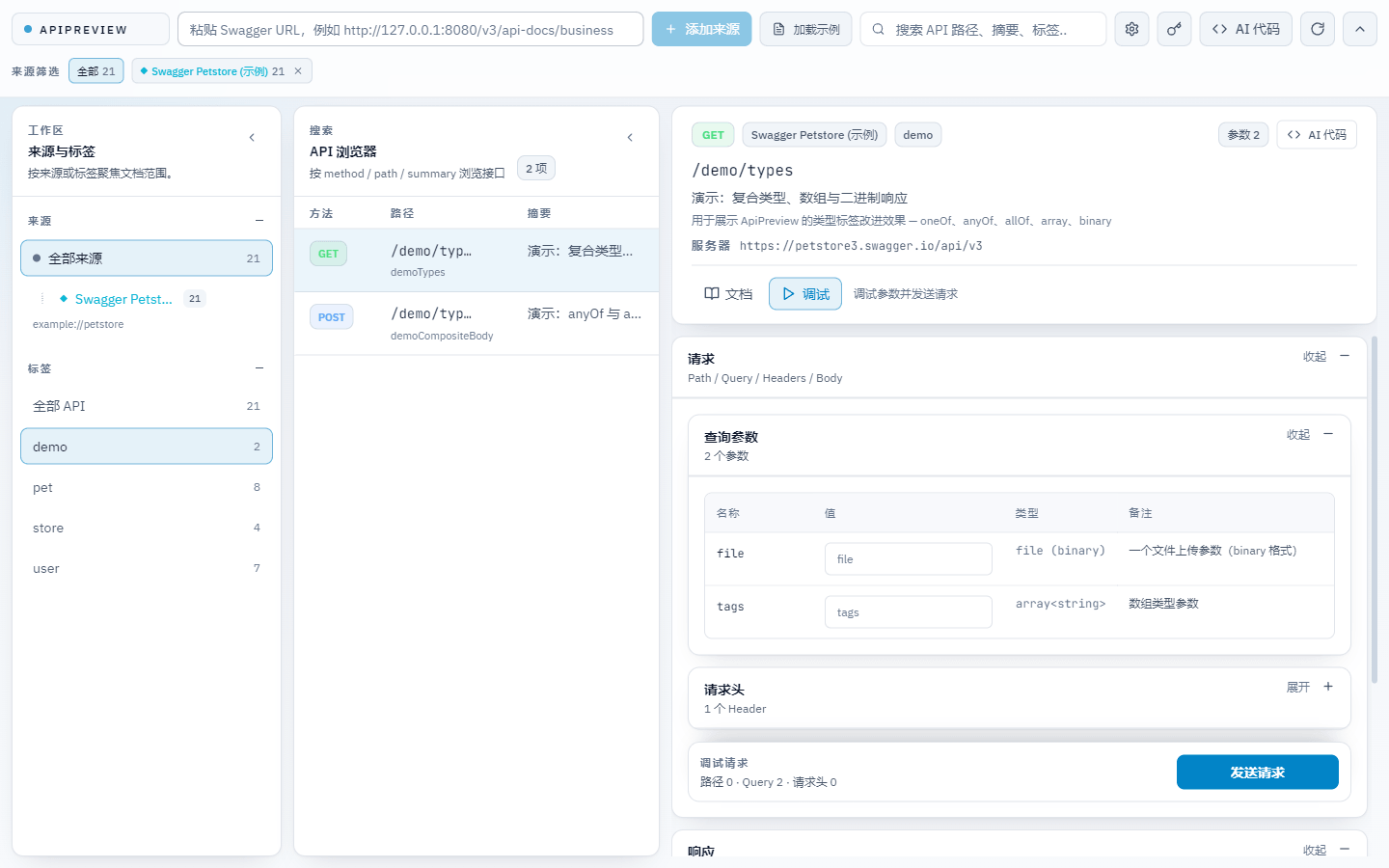Screen dimensions: 1389x868
Task: Click the key authentication icon
Action: point(1174,29)
